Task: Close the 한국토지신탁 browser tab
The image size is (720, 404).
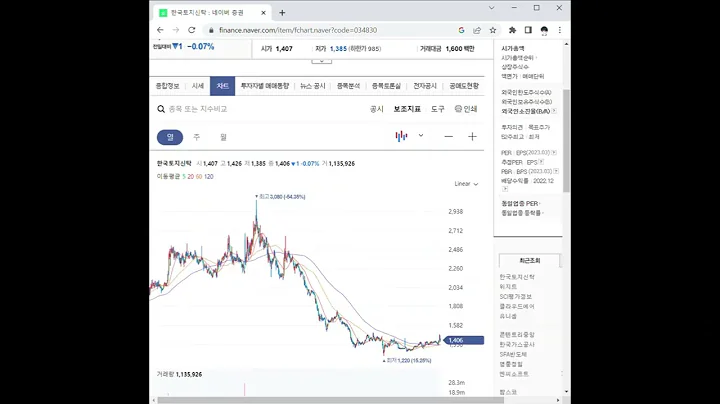Action: [x=263, y=13]
